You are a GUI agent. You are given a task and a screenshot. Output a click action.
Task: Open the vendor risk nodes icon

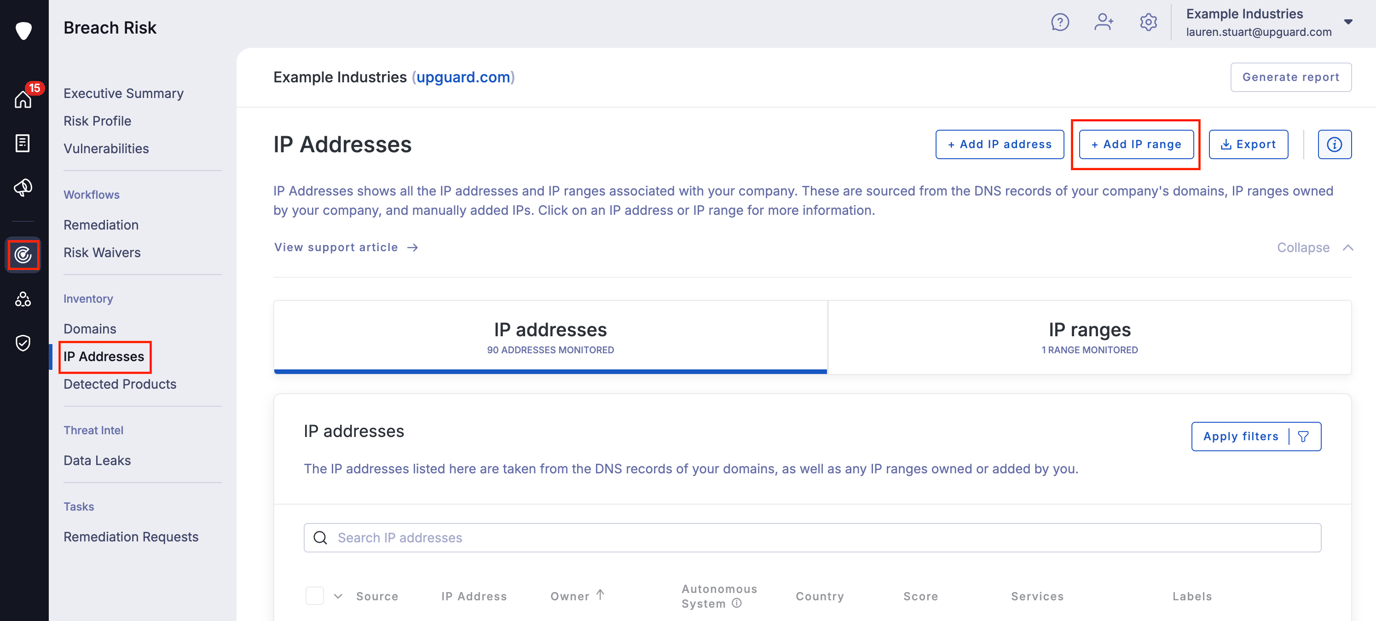[x=23, y=299]
